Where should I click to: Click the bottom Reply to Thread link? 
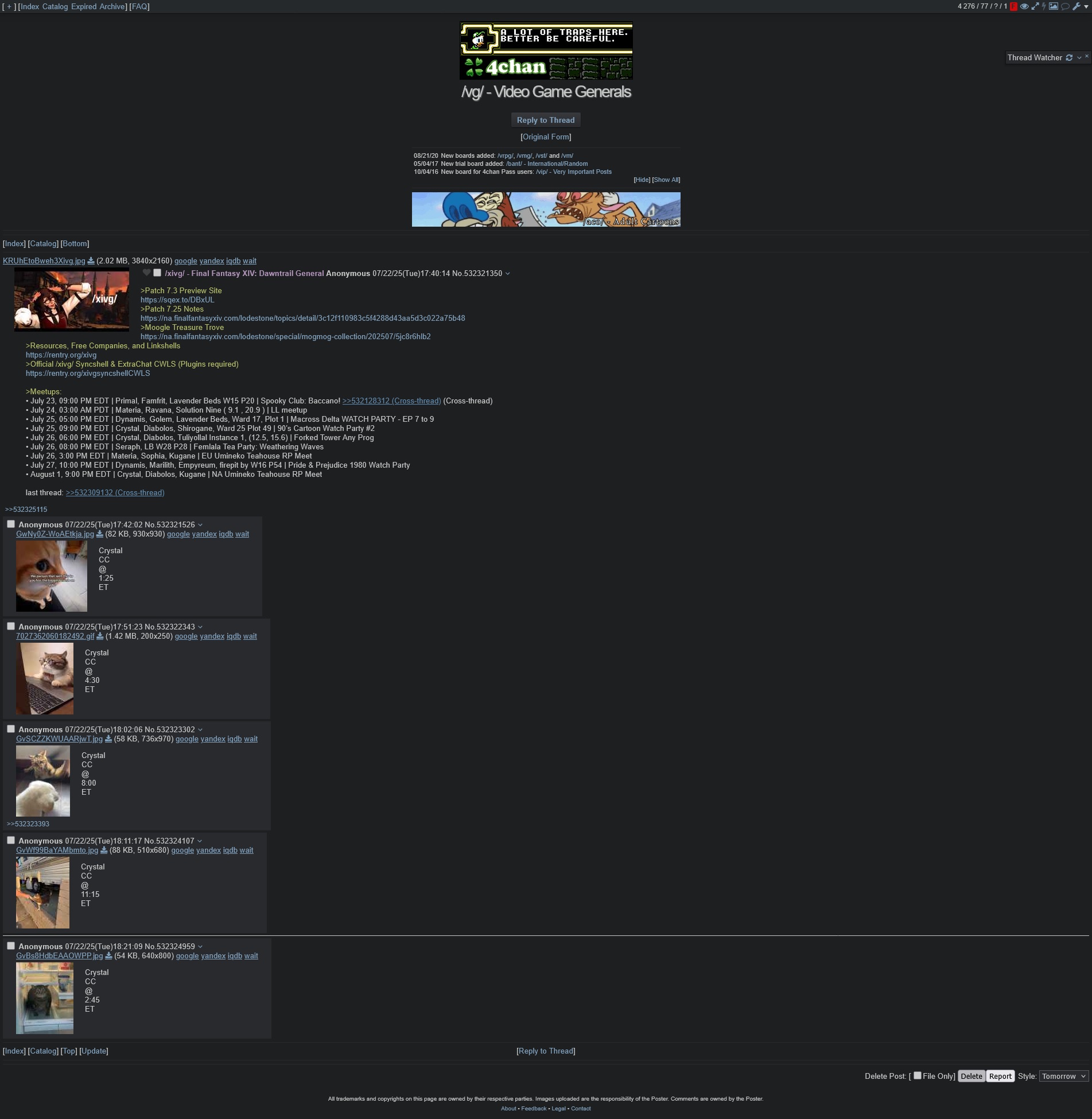(546, 1051)
